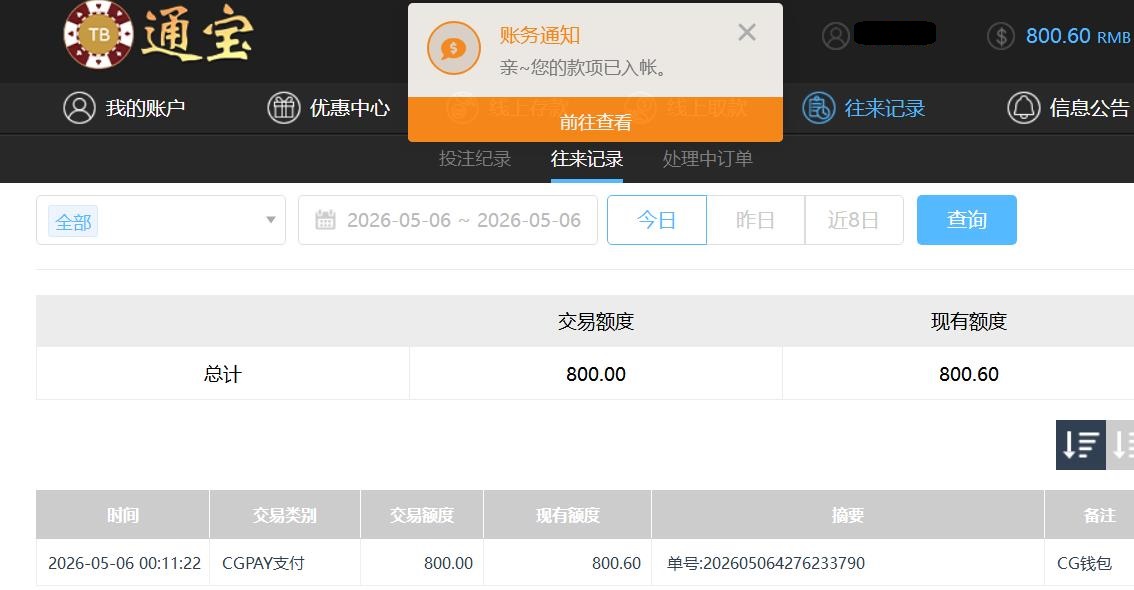Image resolution: width=1134 pixels, height=590 pixels.
Task: Switch to 往来记录 sub-tab
Action: click(x=587, y=158)
